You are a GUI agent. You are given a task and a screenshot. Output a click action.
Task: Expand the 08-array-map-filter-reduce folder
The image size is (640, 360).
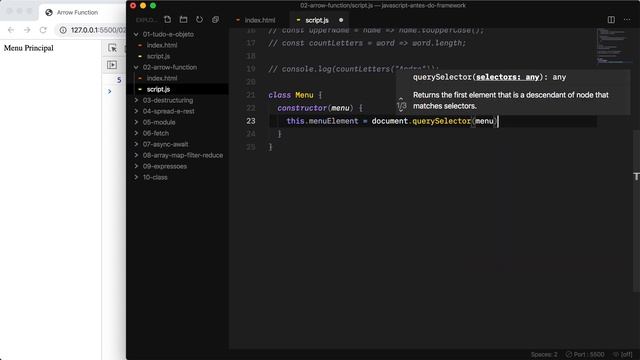[183, 155]
